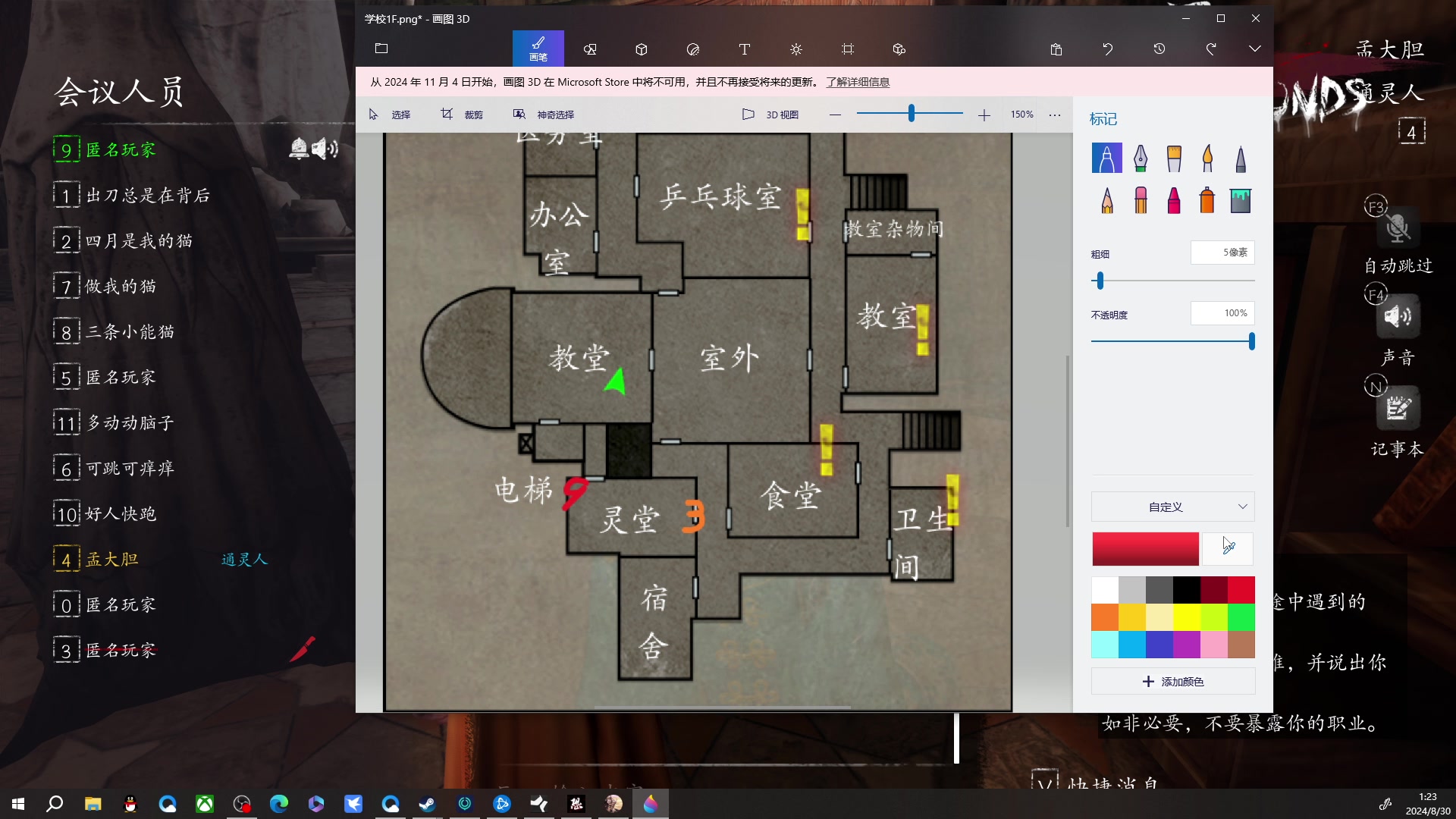Pick the white color swatch
1456x819 pixels.
click(1105, 590)
